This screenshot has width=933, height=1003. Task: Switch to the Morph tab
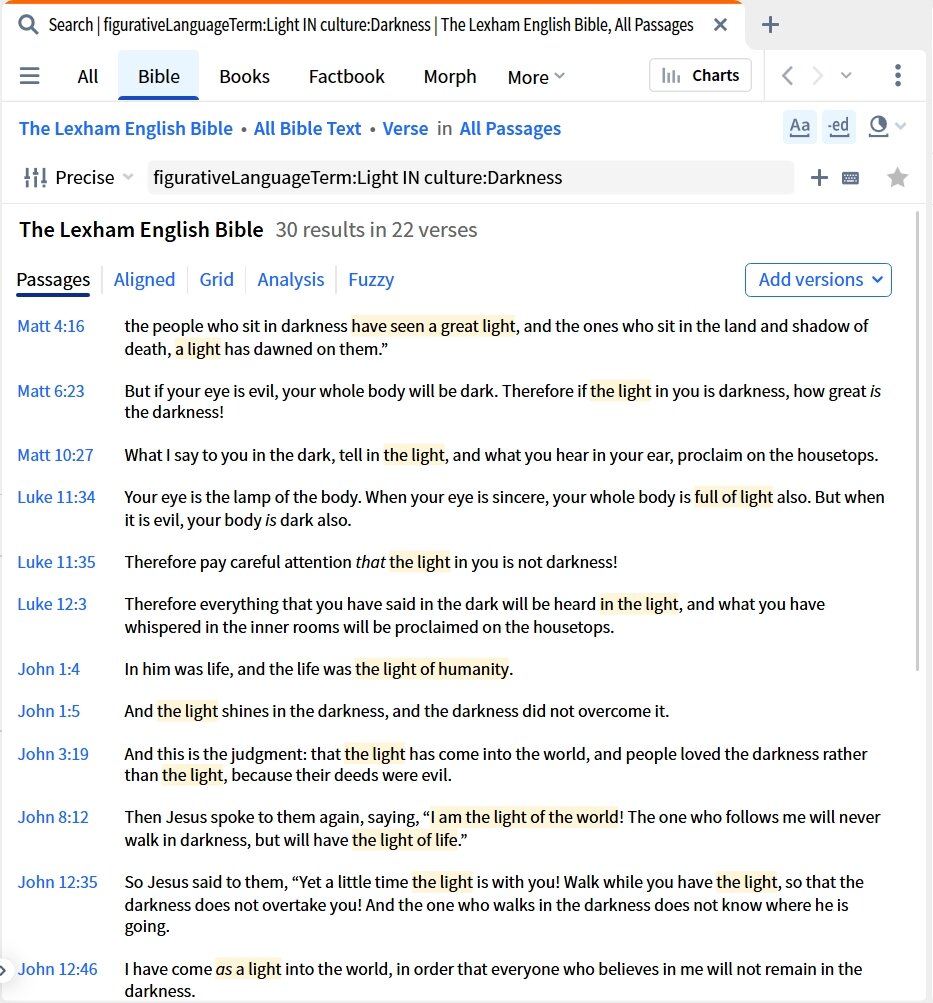tap(450, 77)
